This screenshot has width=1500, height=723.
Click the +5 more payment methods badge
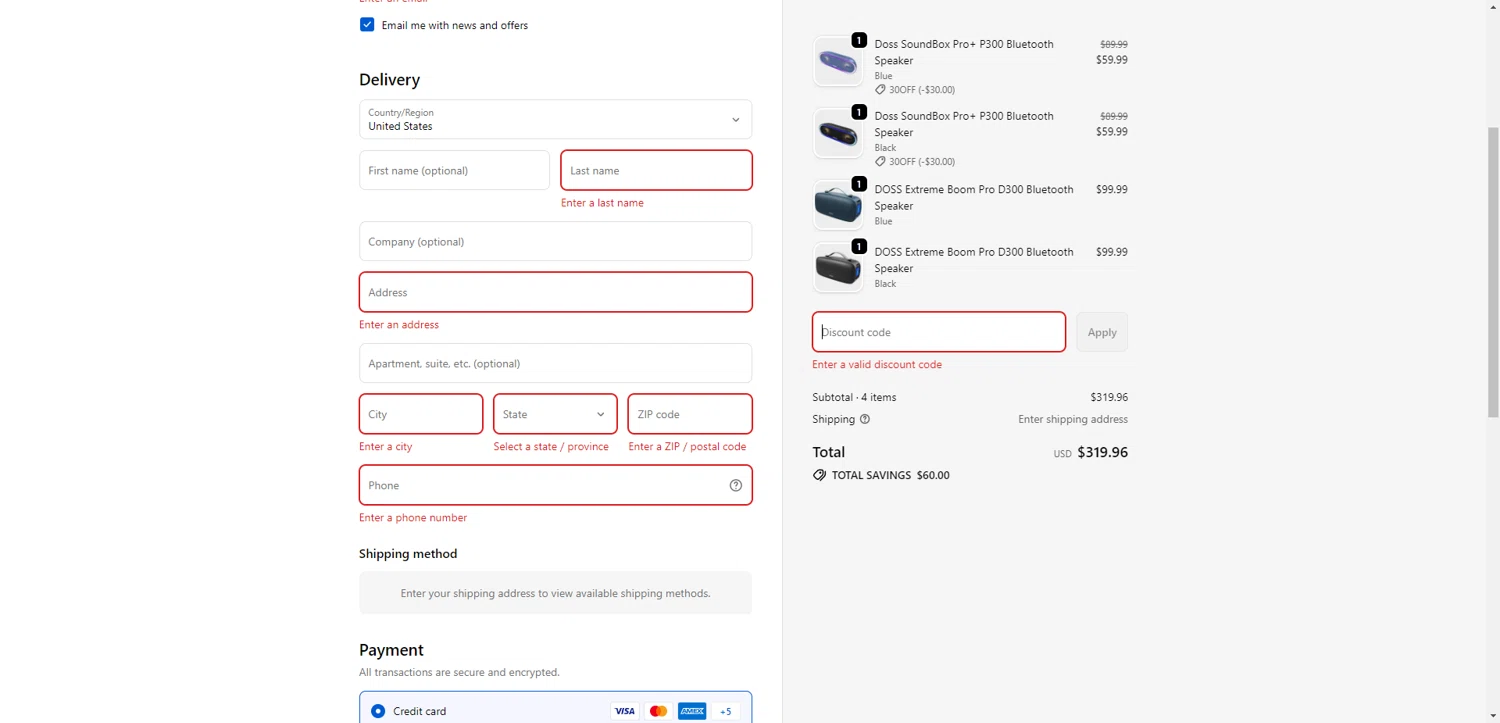[x=726, y=711]
